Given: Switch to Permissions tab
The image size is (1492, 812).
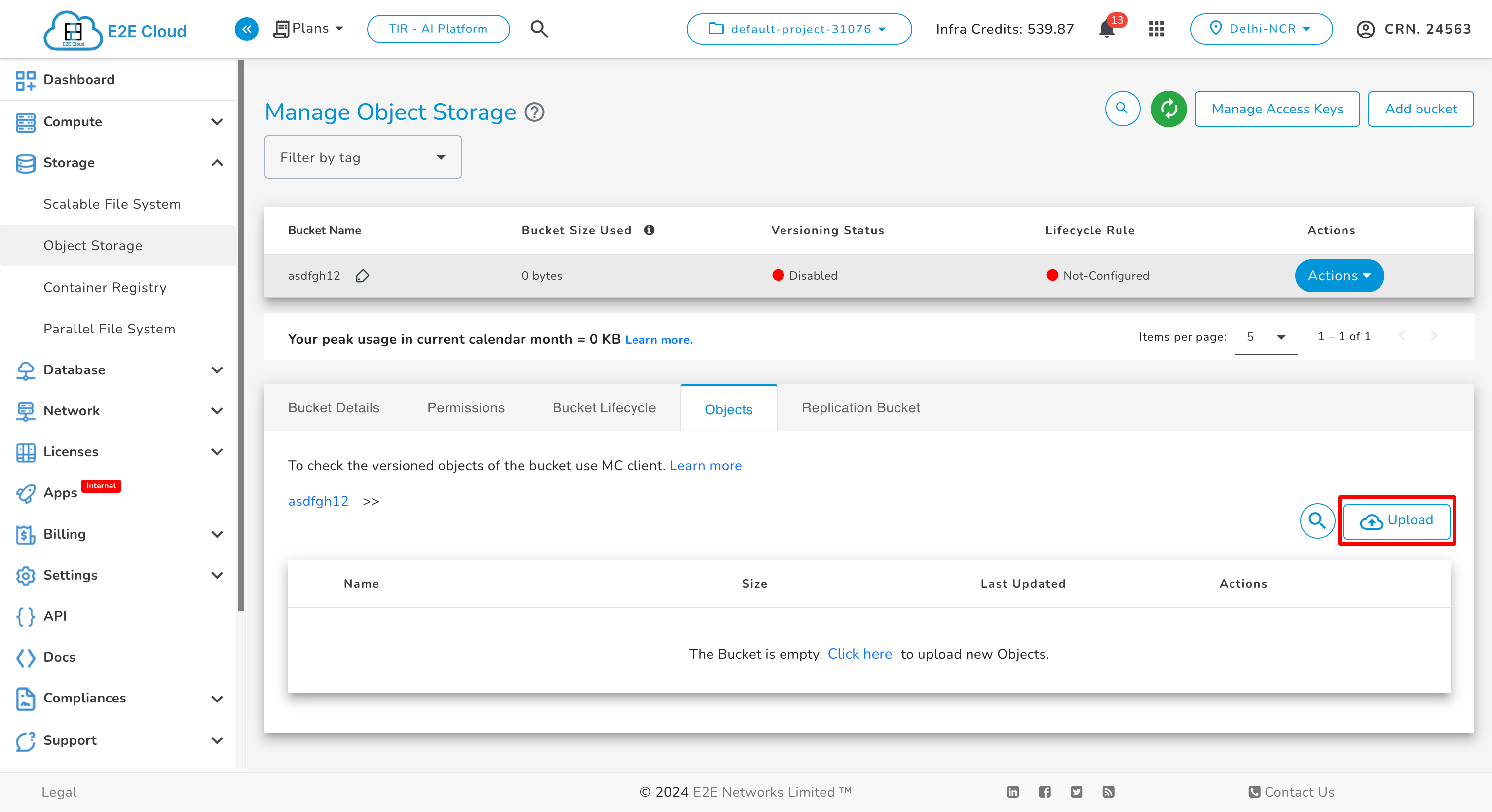Looking at the screenshot, I should (466, 408).
